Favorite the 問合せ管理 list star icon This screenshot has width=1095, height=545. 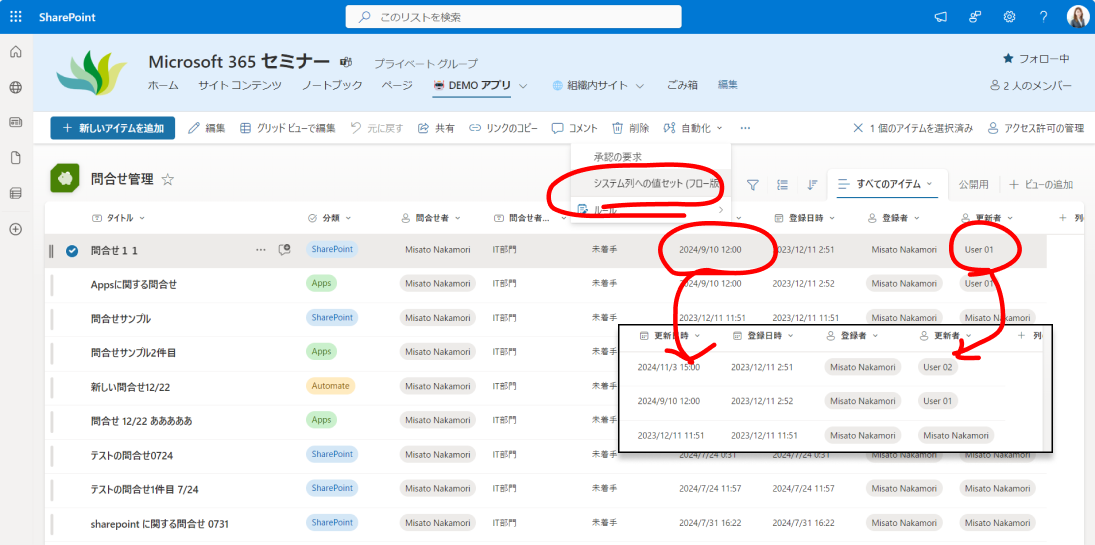click(x=168, y=180)
